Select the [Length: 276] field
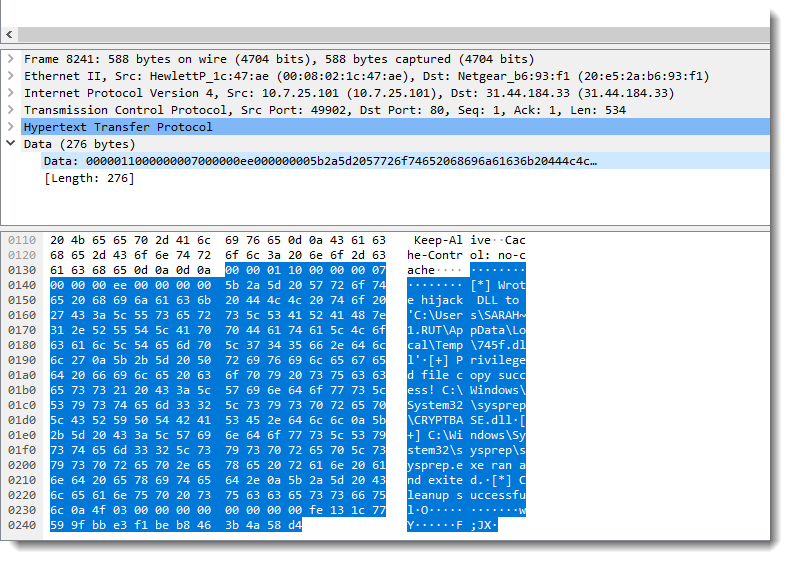The height and width of the screenshot is (561, 790). pyautogui.click(x=89, y=178)
